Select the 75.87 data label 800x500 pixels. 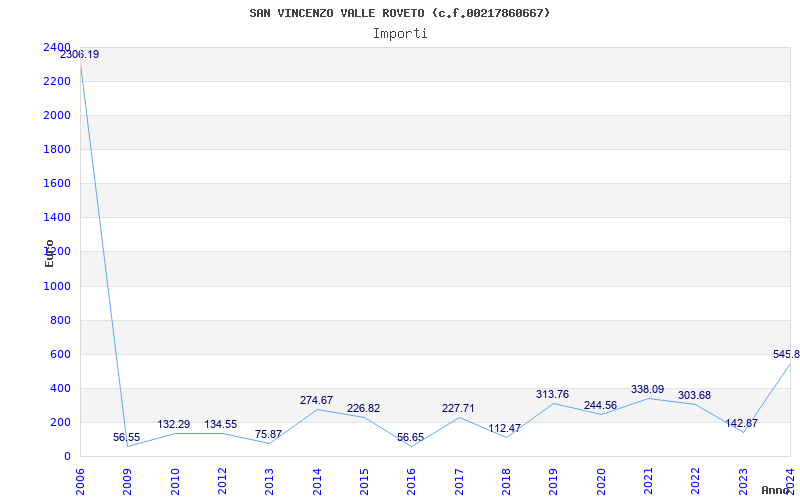[268, 434]
